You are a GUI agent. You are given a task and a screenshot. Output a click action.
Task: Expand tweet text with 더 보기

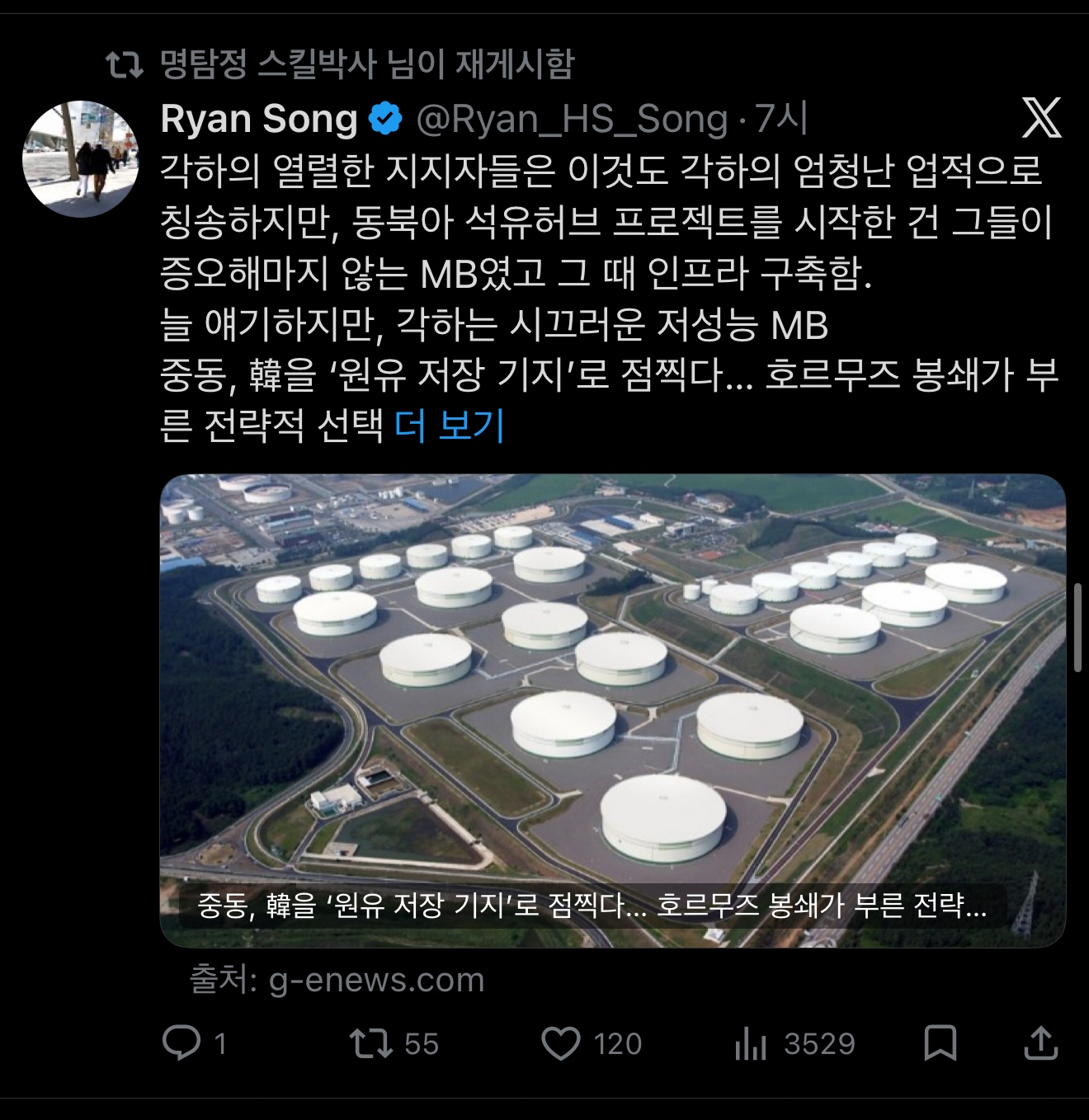(x=450, y=426)
